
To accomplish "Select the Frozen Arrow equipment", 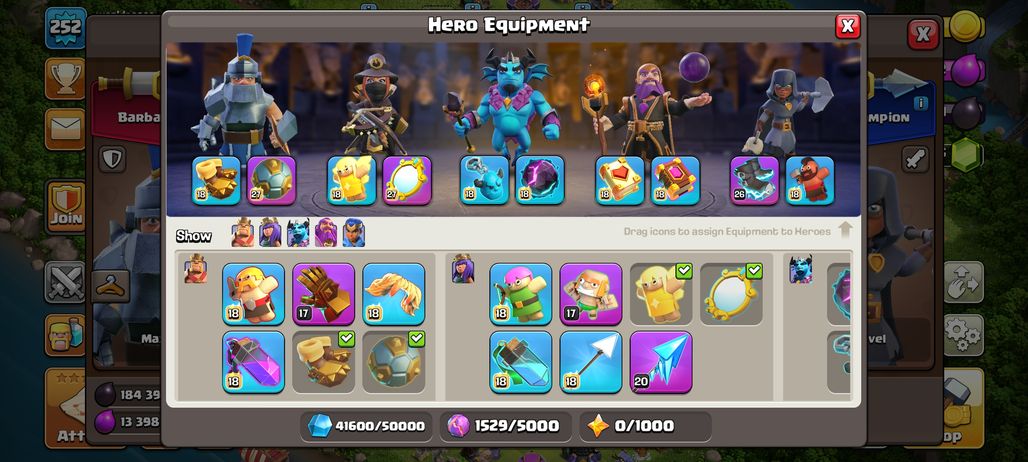I will tap(661, 362).
